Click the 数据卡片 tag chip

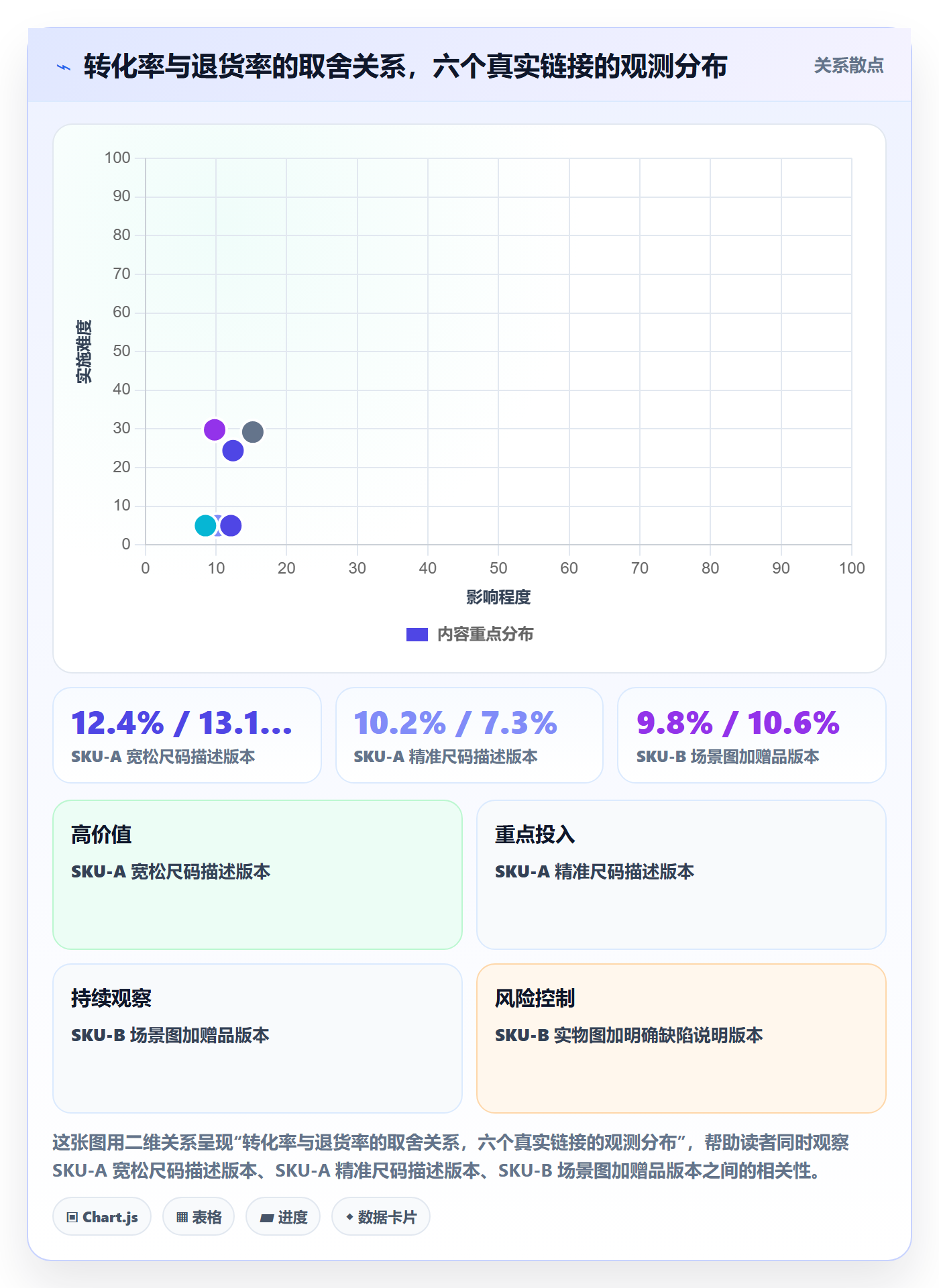pyautogui.click(x=381, y=1216)
